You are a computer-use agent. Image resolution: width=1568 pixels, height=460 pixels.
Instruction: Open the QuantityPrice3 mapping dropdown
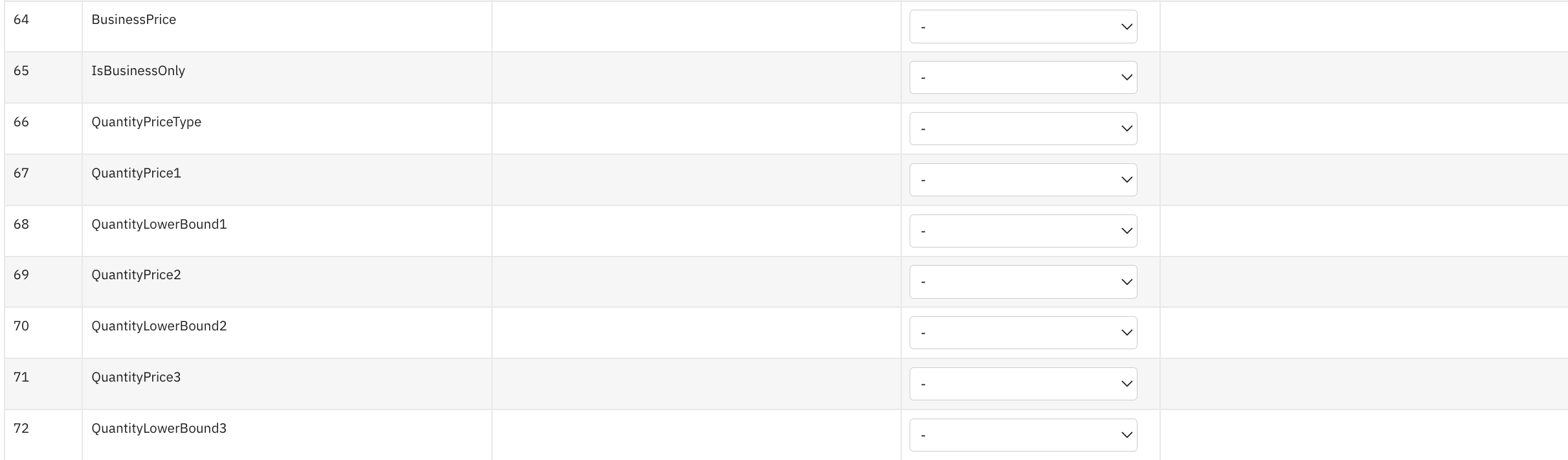click(1023, 384)
